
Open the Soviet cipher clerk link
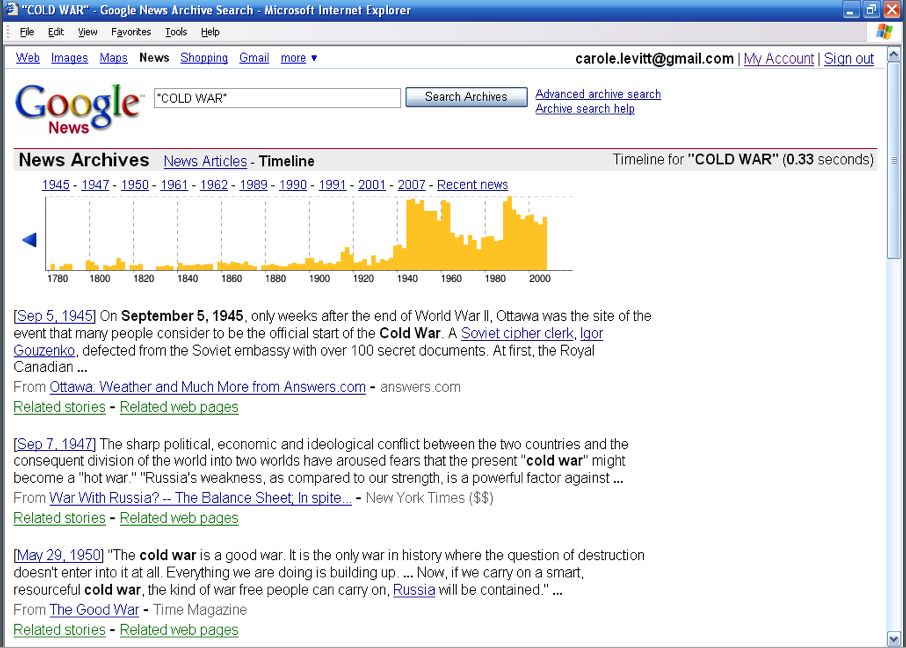click(x=517, y=334)
